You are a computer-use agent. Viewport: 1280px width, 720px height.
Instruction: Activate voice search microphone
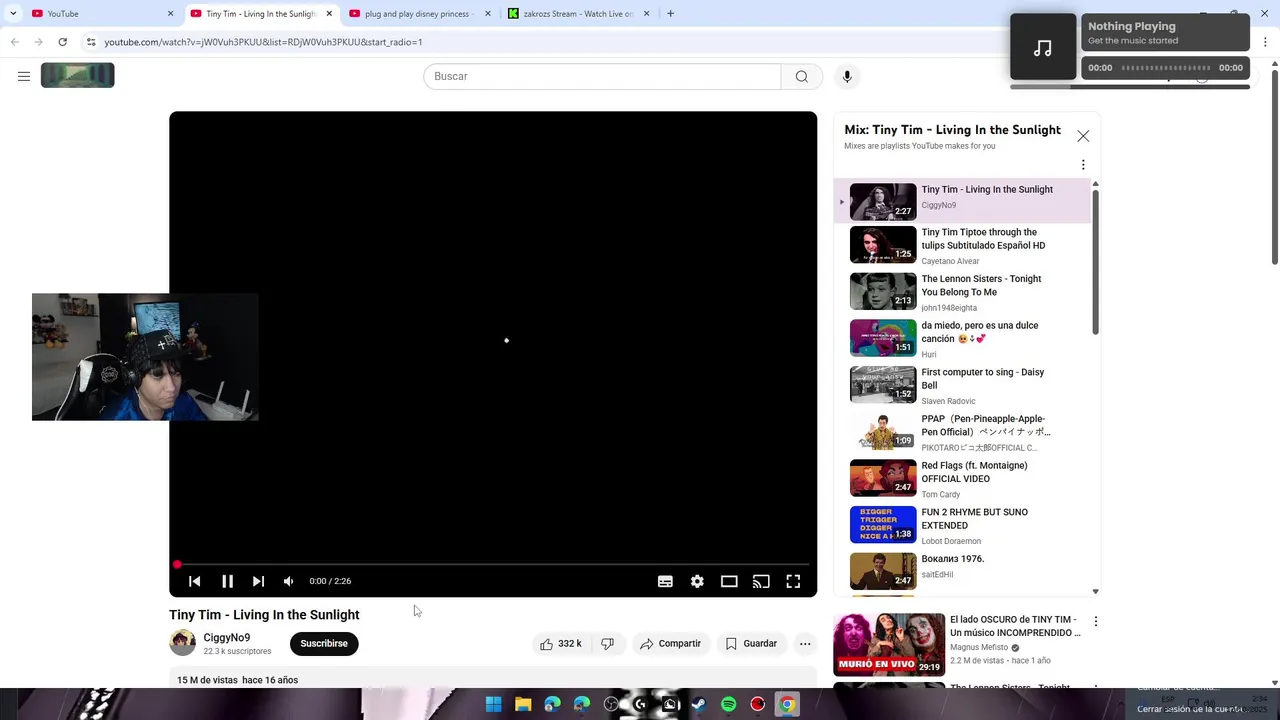pyautogui.click(x=847, y=76)
